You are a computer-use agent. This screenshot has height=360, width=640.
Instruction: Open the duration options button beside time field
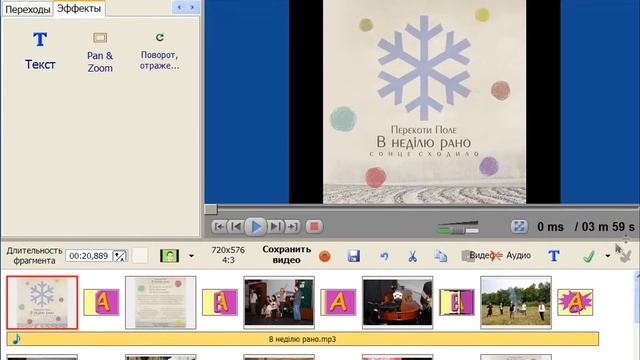pyautogui.click(x=120, y=256)
